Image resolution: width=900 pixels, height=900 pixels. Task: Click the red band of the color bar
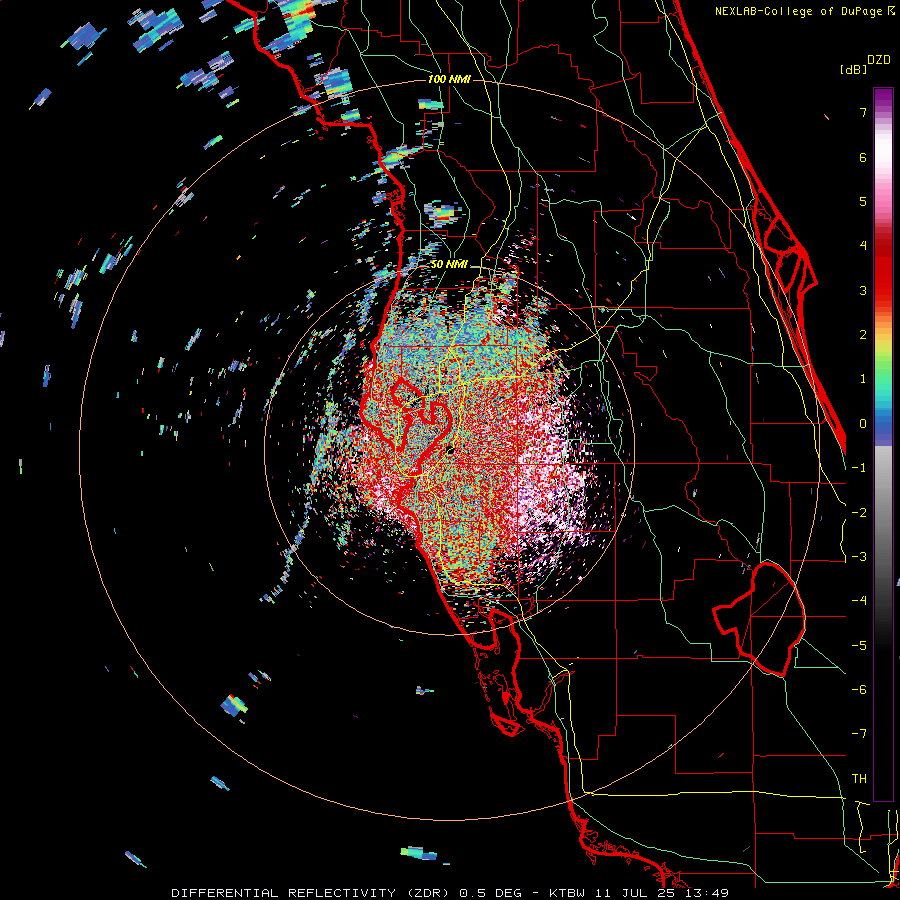[883, 270]
